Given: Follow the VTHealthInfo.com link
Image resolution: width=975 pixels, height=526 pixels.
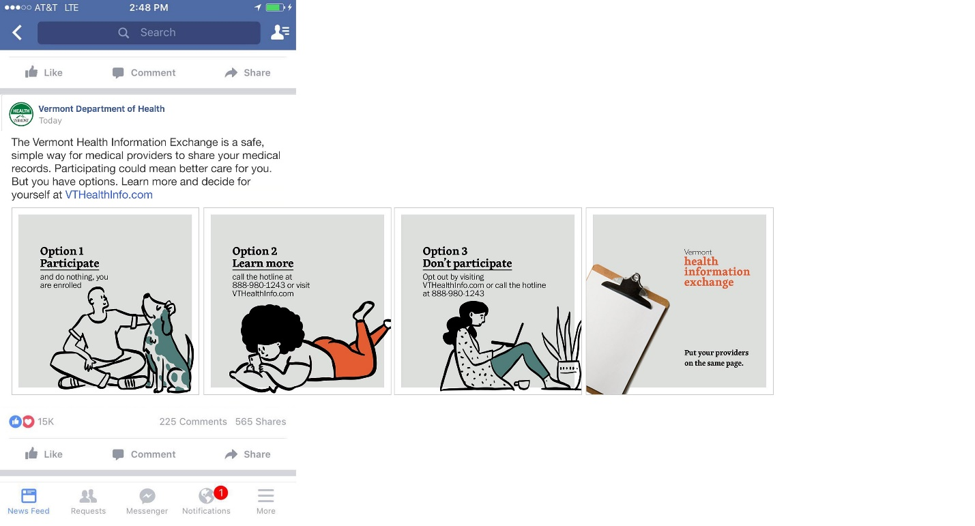Looking at the screenshot, I should 109,195.
